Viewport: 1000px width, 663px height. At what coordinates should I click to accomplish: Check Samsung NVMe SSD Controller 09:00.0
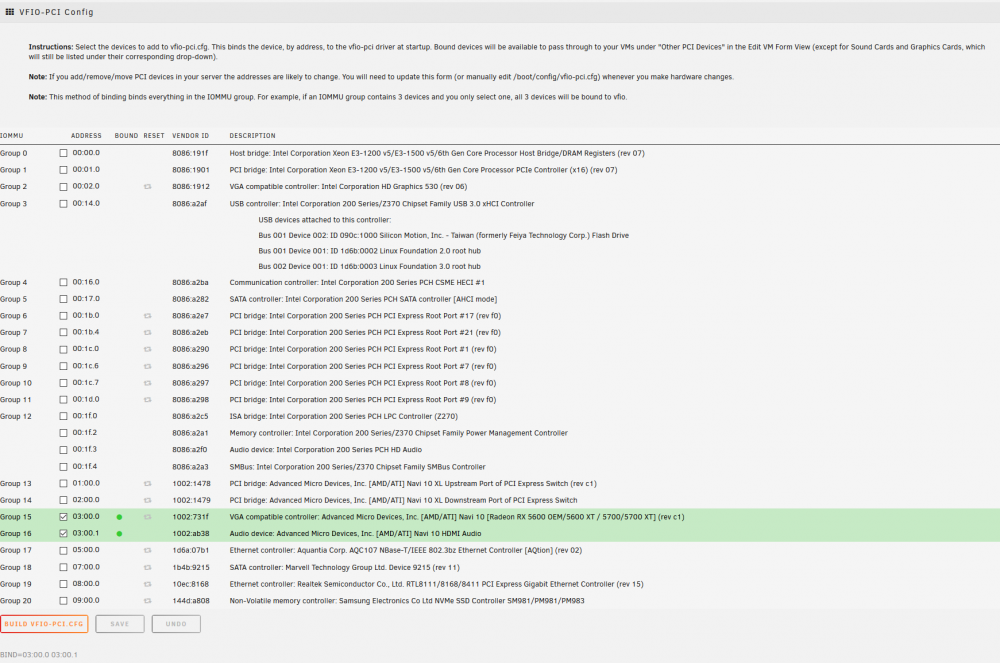pos(63,601)
